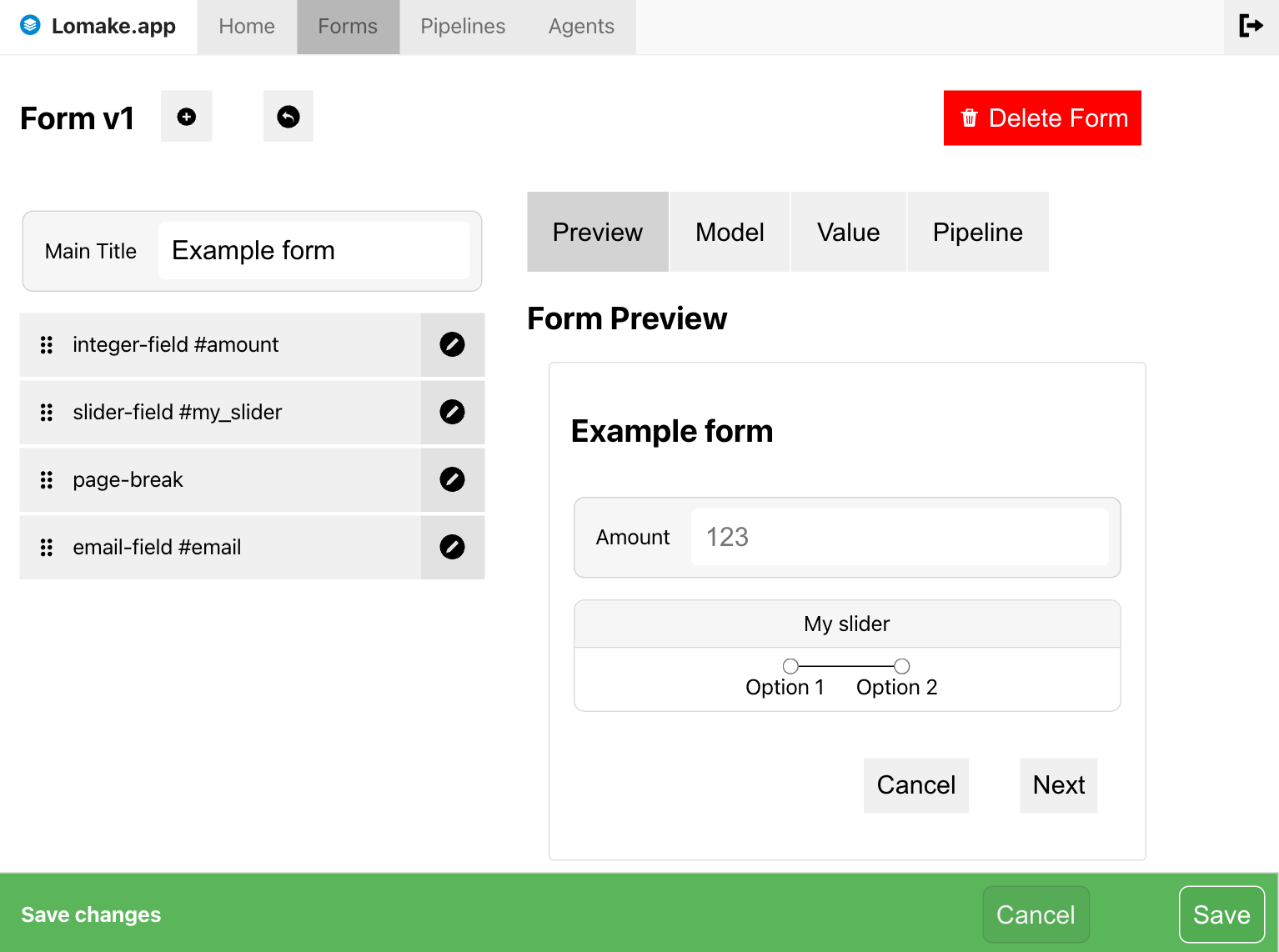Switch to the Preview tab
The height and width of the screenshot is (952, 1279).
(598, 232)
